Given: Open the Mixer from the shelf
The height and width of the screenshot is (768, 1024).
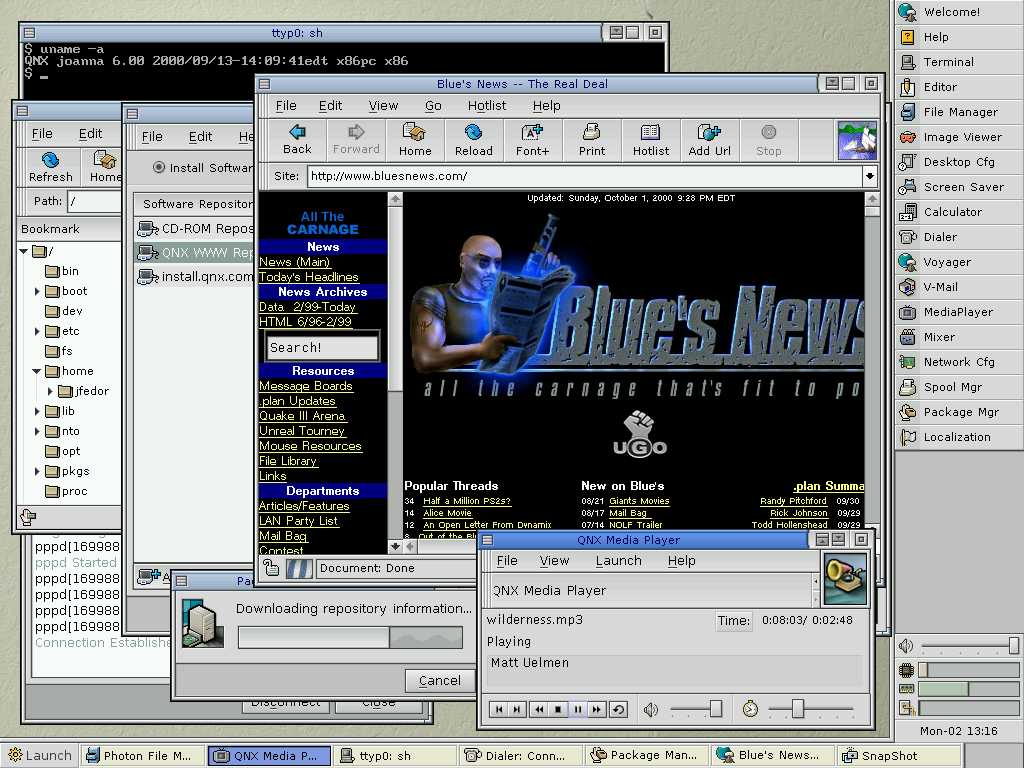Looking at the screenshot, I should pyautogui.click(x=959, y=337).
